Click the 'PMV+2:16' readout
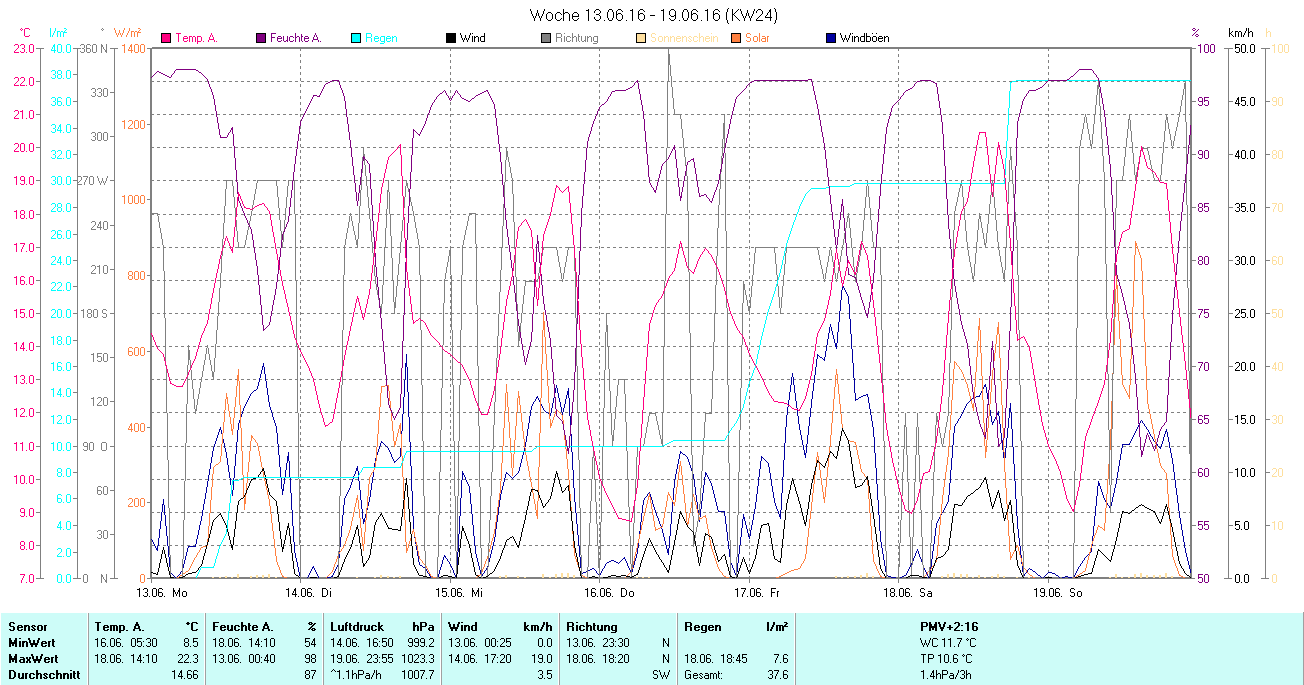 click(x=948, y=627)
